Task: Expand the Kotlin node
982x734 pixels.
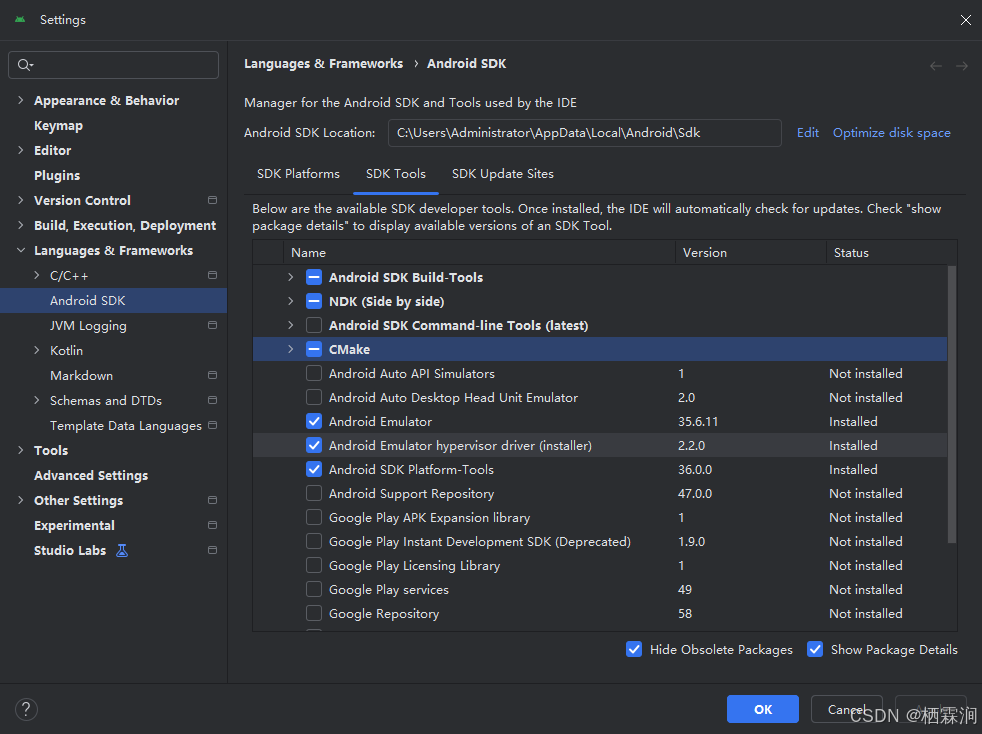Action: (x=36, y=351)
